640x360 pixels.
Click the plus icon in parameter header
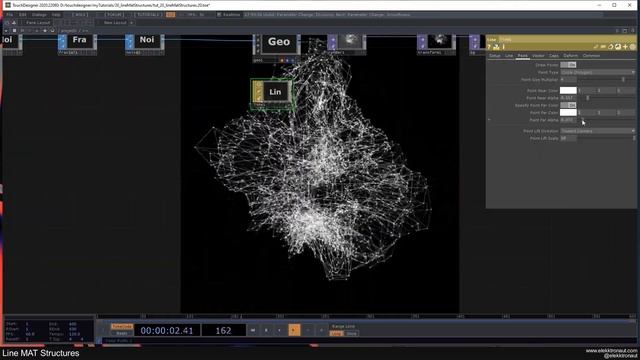pos(625,47)
